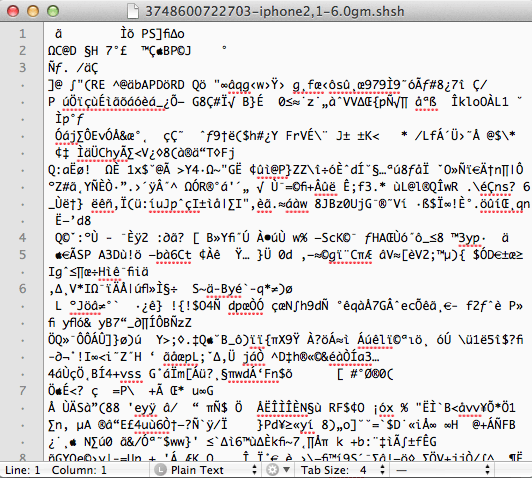The height and width of the screenshot is (478, 532).
Task: Click the underlined word 'eyÿ' below line 7
Action: (x=146, y=408)
